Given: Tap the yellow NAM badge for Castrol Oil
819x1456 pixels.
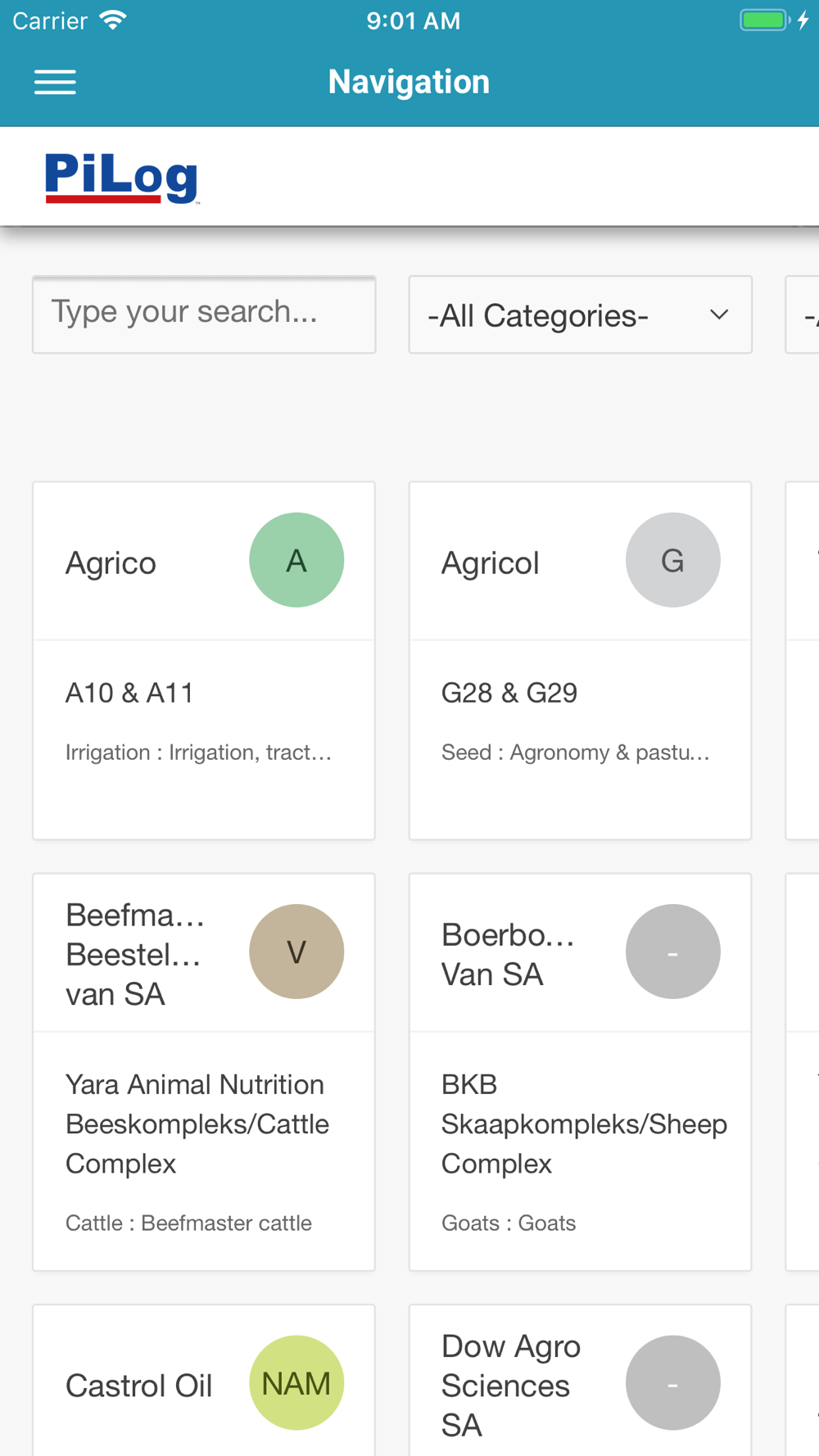Looking at the screenshot, I should 296,1383.
